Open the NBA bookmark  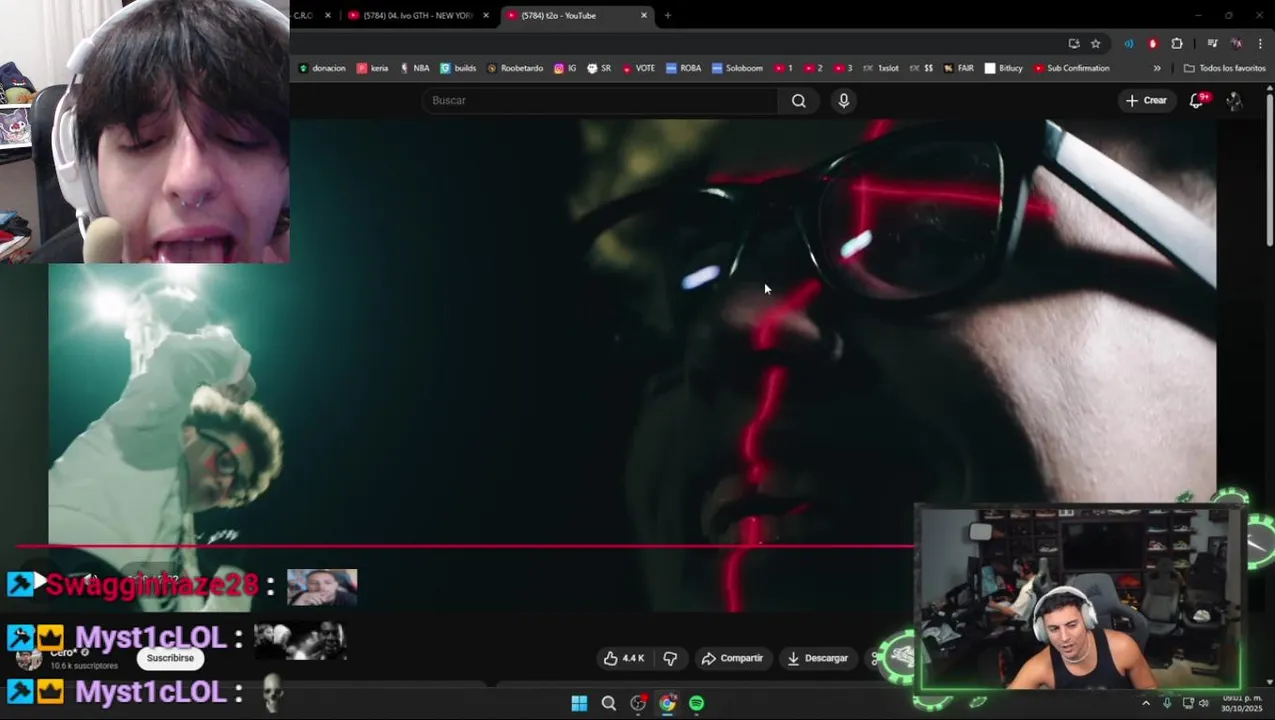[x=414, y=68]
